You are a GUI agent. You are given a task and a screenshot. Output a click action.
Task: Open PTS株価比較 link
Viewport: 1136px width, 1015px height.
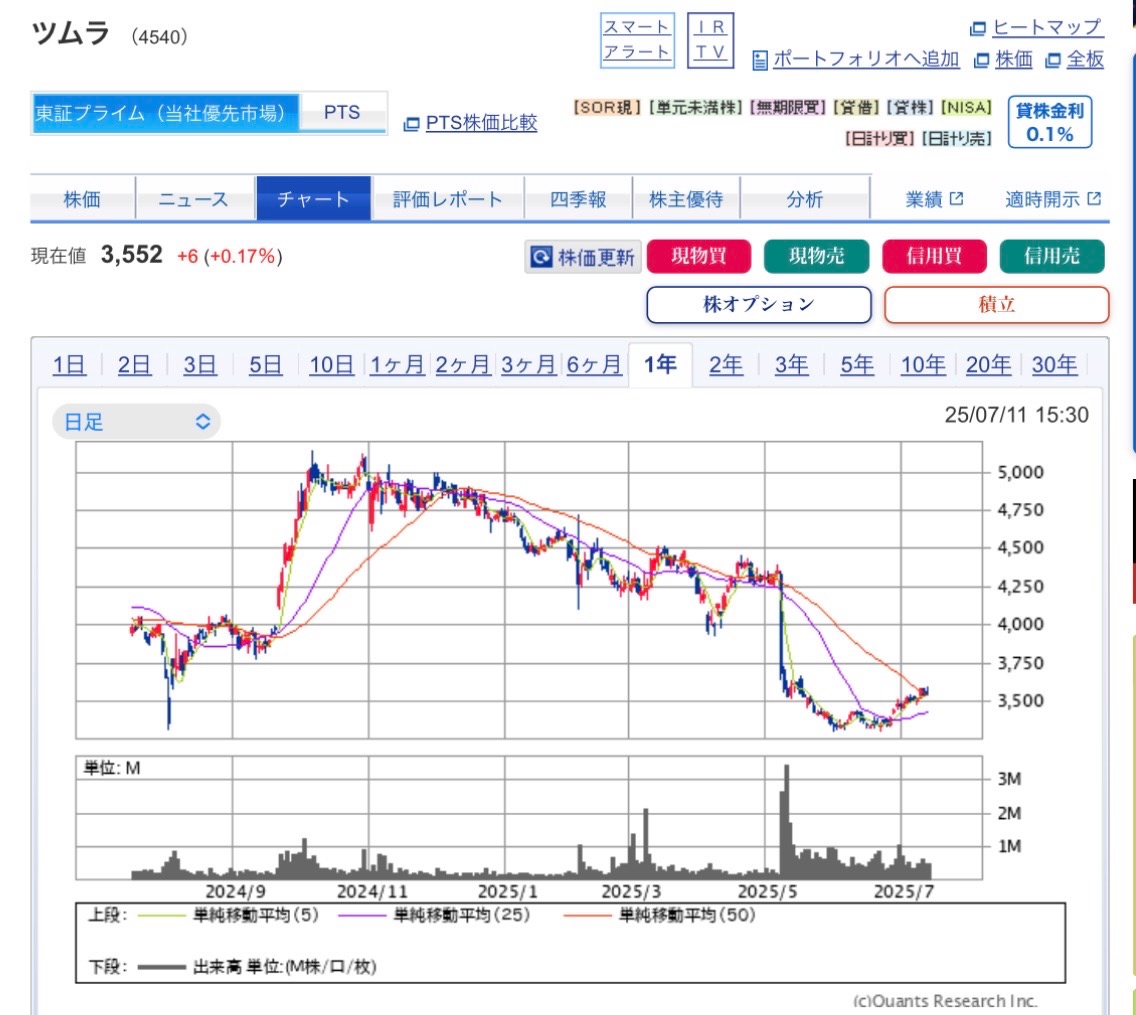tap(481, 122)
